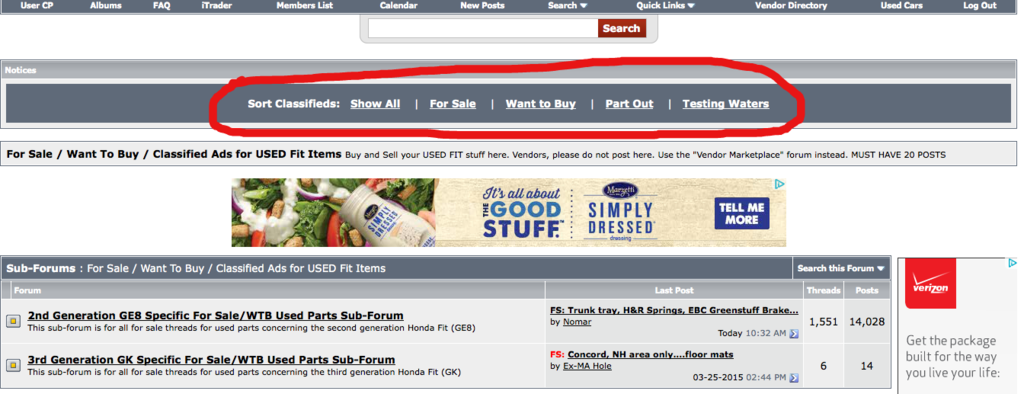Open the Search this Forum dropdown
This screenshot has width=1024, height=394.
click(841, 268)
